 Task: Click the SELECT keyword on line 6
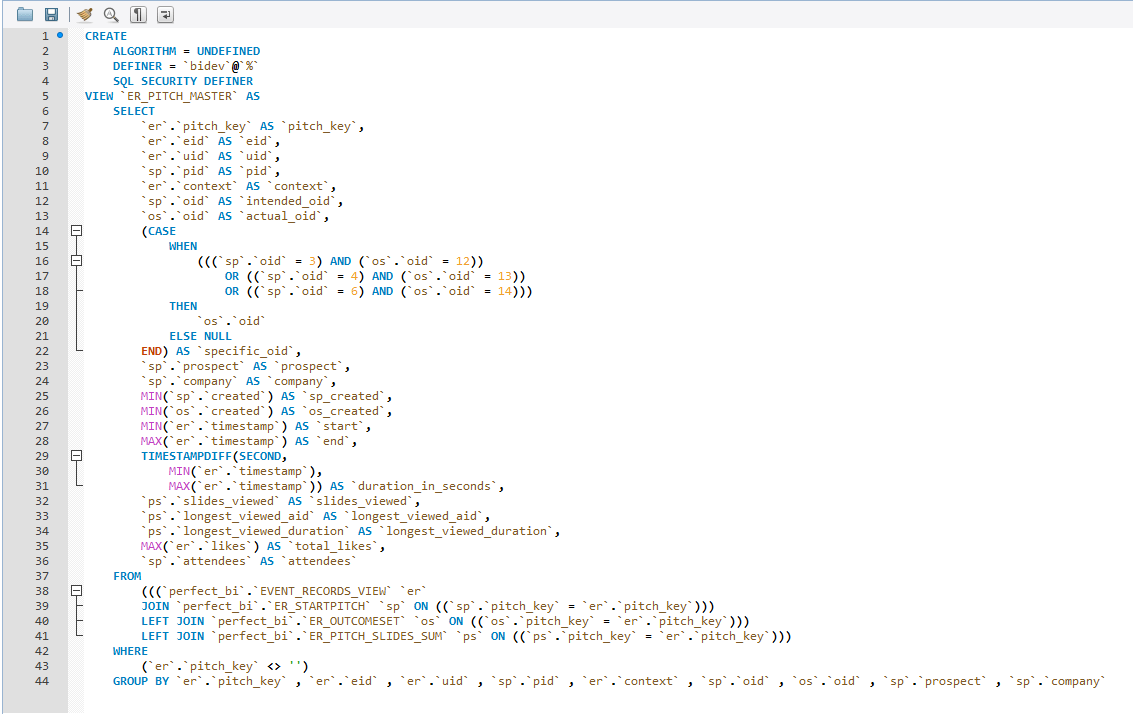click(133, 110)
